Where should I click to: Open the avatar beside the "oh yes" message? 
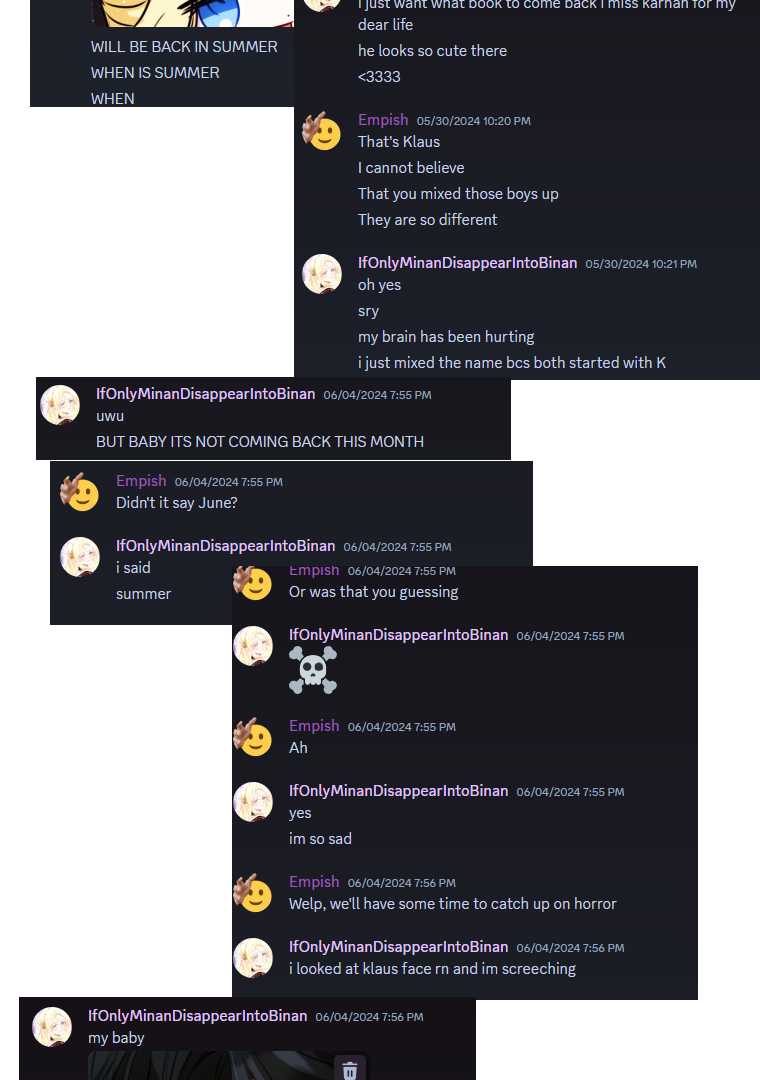pos(322,273)
